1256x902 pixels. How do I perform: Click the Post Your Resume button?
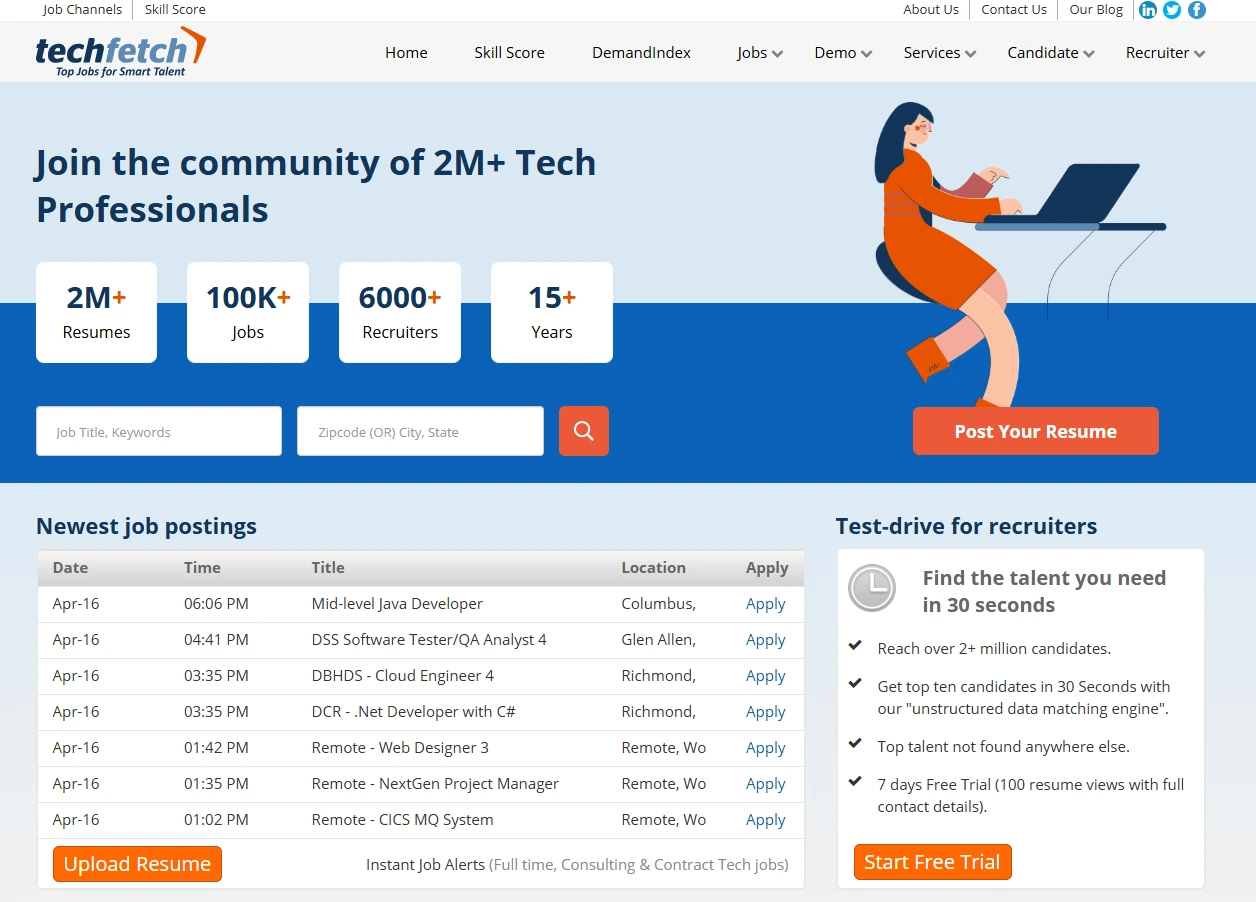coord(1036,431)
